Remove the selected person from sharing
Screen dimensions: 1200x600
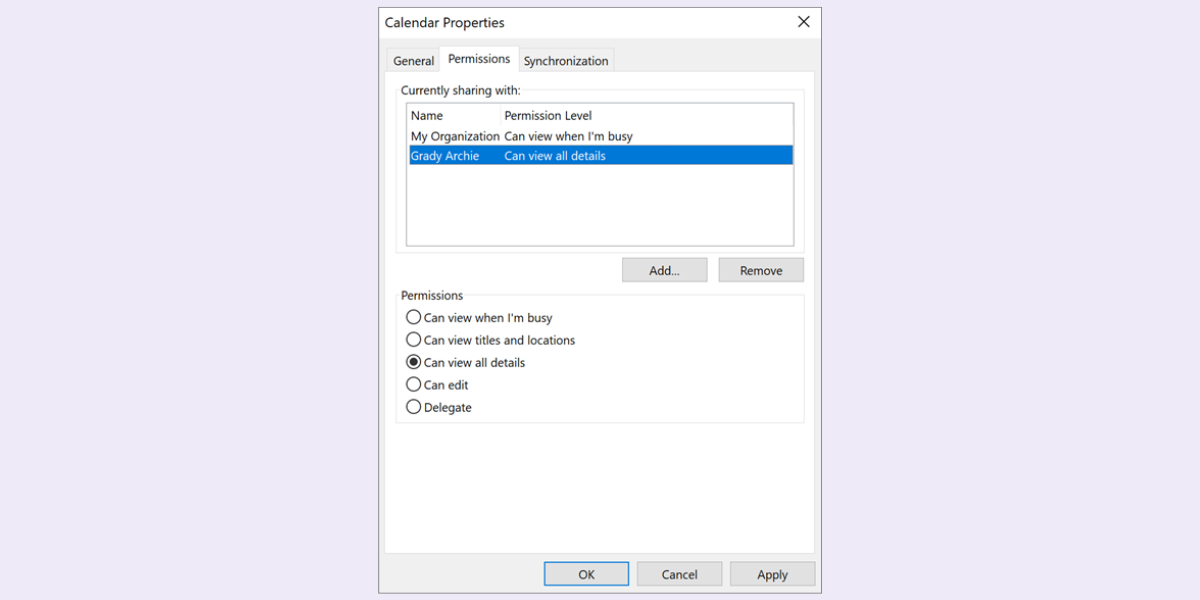click(760, 269)
